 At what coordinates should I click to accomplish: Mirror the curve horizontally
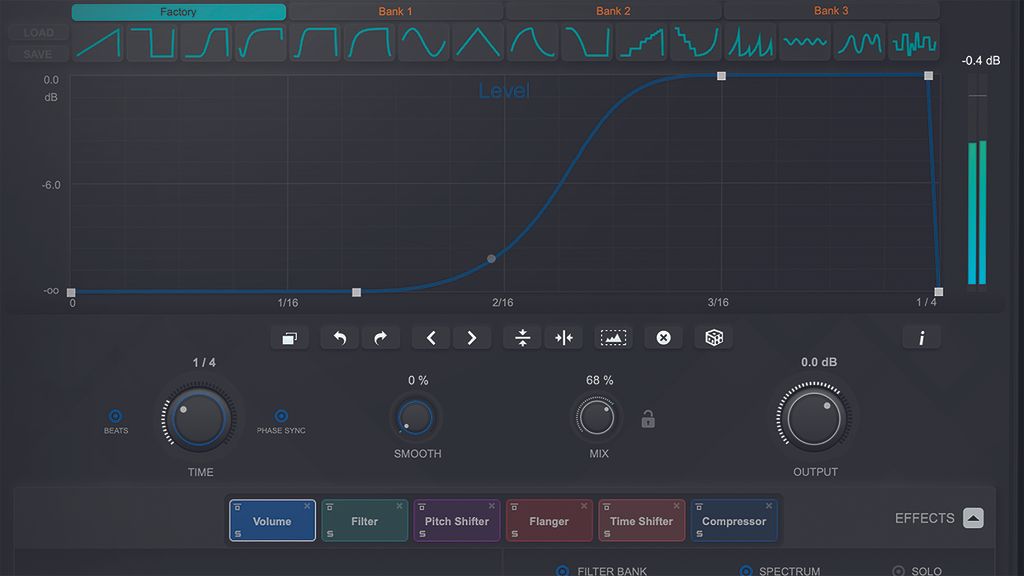(564, 337)
